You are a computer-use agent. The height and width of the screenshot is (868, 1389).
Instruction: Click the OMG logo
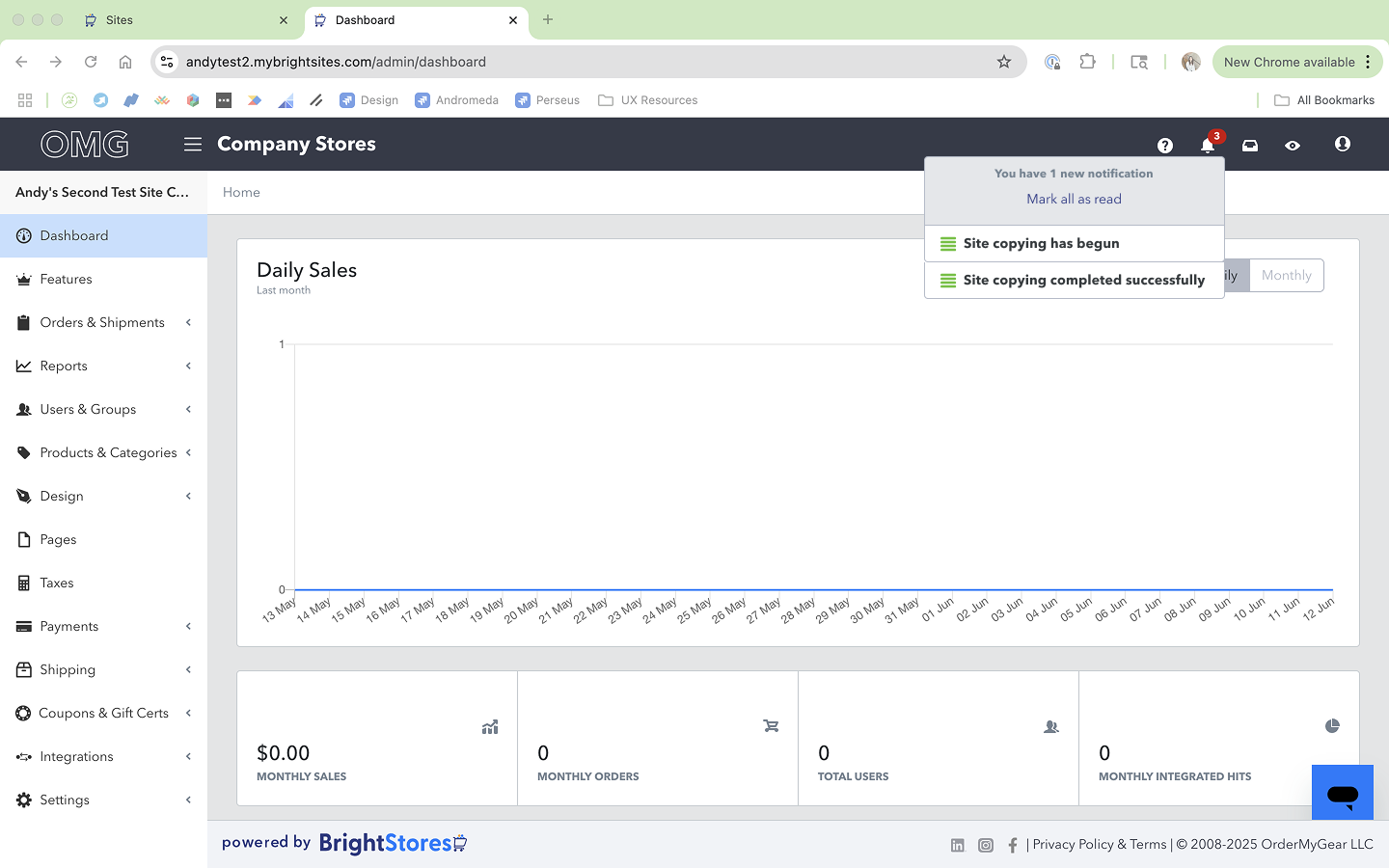click(x=85, y=145)
